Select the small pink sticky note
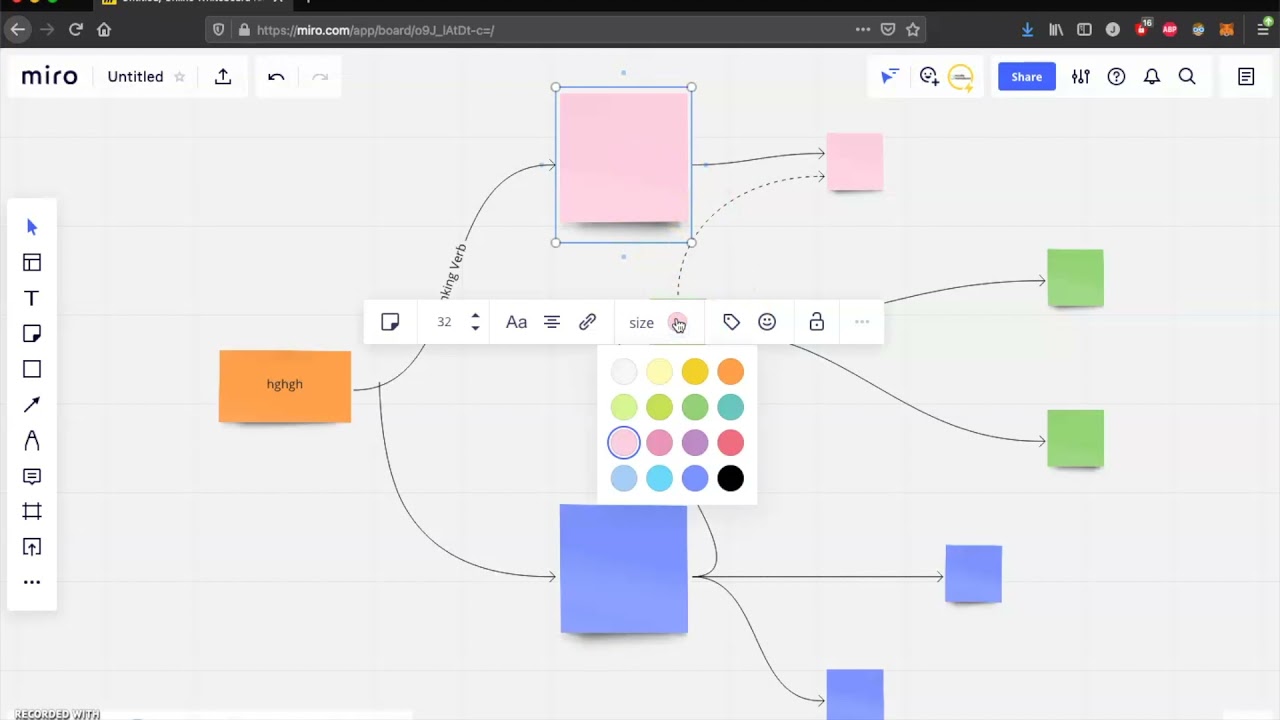Screen dimensions: 1280x720 coord(855,161)
